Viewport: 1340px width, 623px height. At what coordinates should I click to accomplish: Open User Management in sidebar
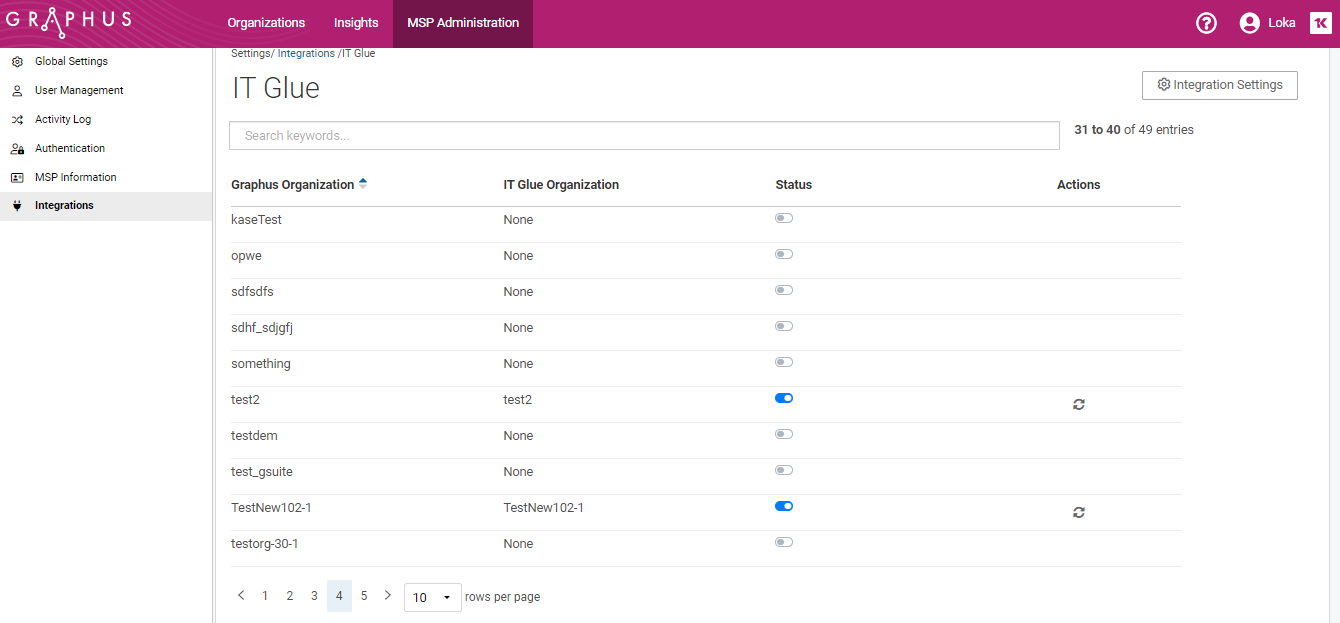click(79, 90)
